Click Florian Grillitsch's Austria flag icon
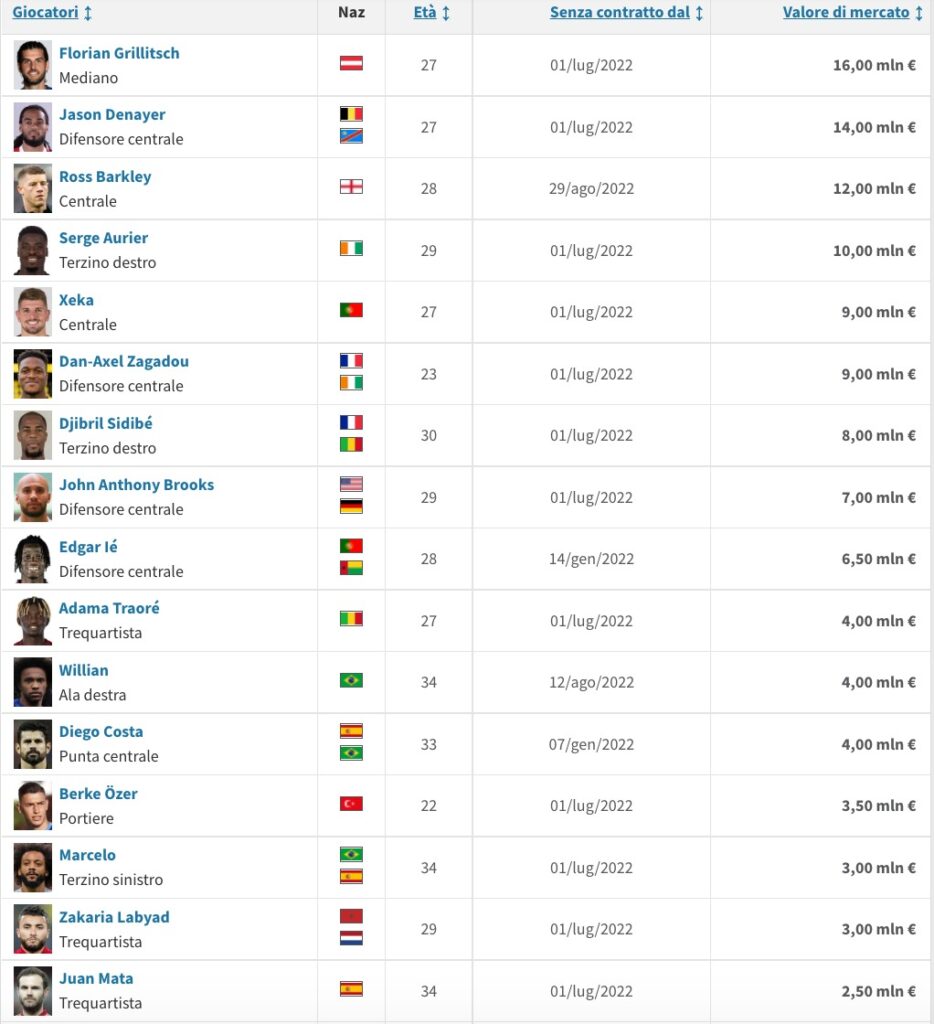Image resolution: width=934 pixels, height=1024 pixels. pyautogui.click(x=351, y=63)
